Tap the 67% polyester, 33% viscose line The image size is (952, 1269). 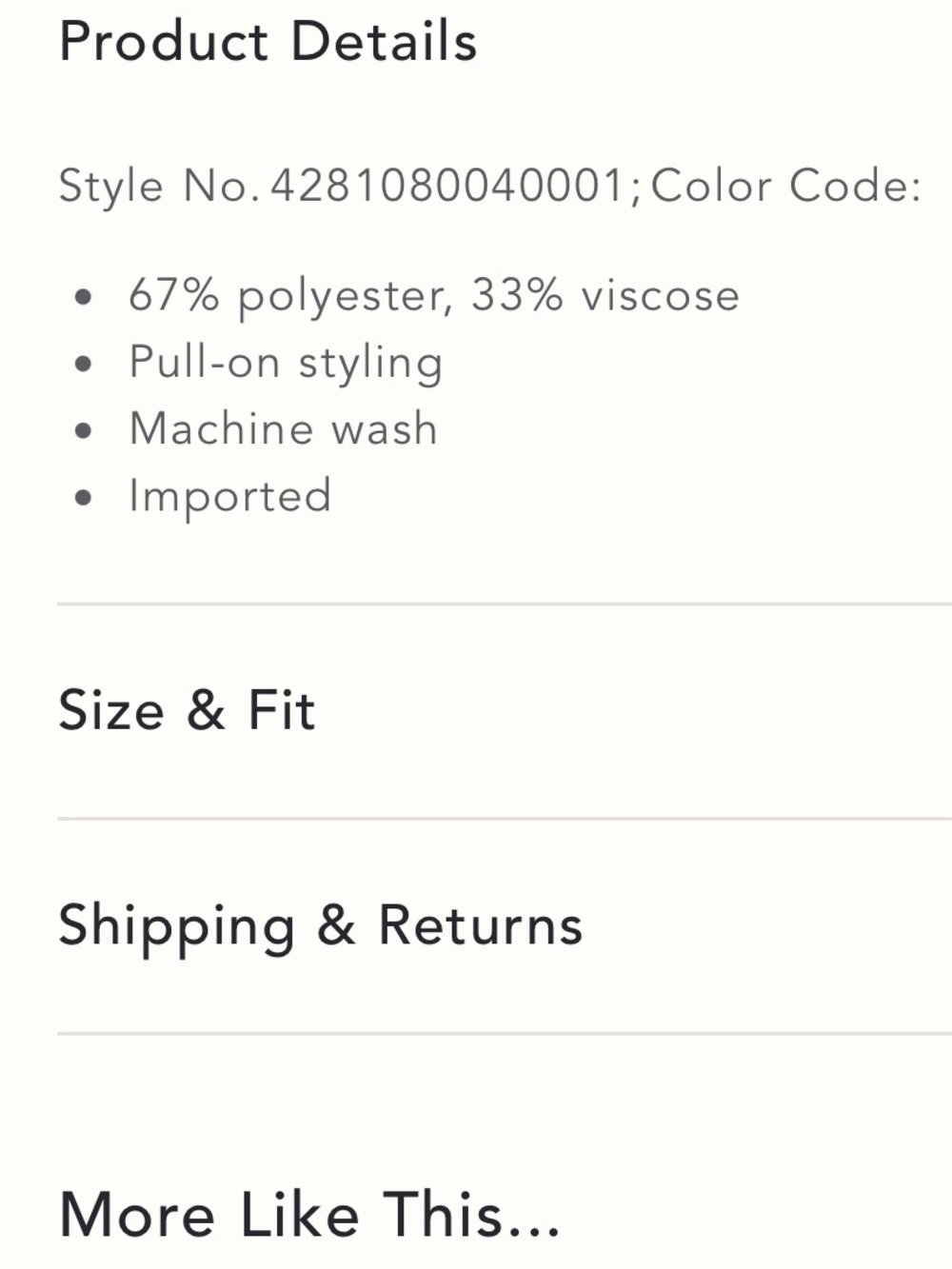point(434,296)
